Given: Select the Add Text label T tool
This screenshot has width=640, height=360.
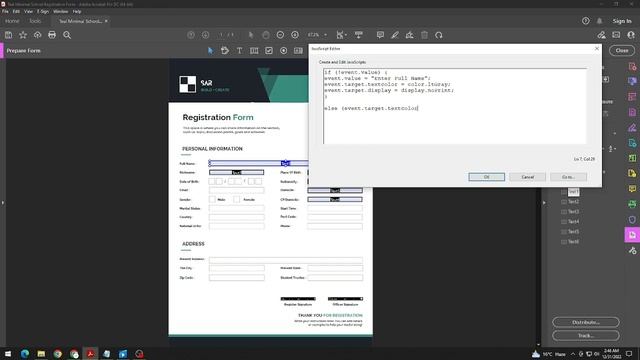Looking at the screenshot, I should coord(240,51).
